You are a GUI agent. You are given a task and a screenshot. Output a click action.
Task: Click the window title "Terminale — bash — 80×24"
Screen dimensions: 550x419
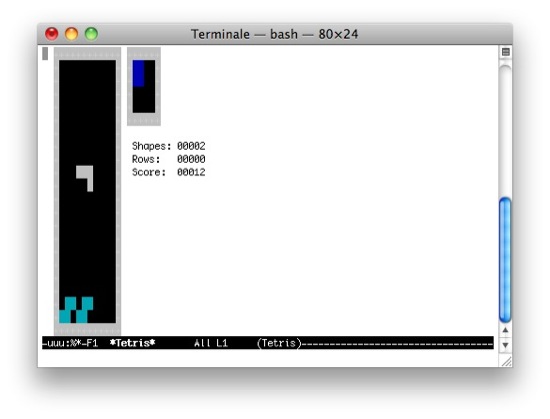(x=275, y=34)
